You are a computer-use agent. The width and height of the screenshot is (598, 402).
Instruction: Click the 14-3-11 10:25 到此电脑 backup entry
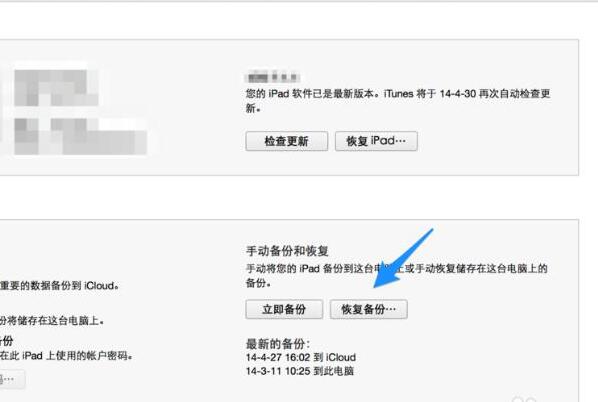click(x=300, y=371)
